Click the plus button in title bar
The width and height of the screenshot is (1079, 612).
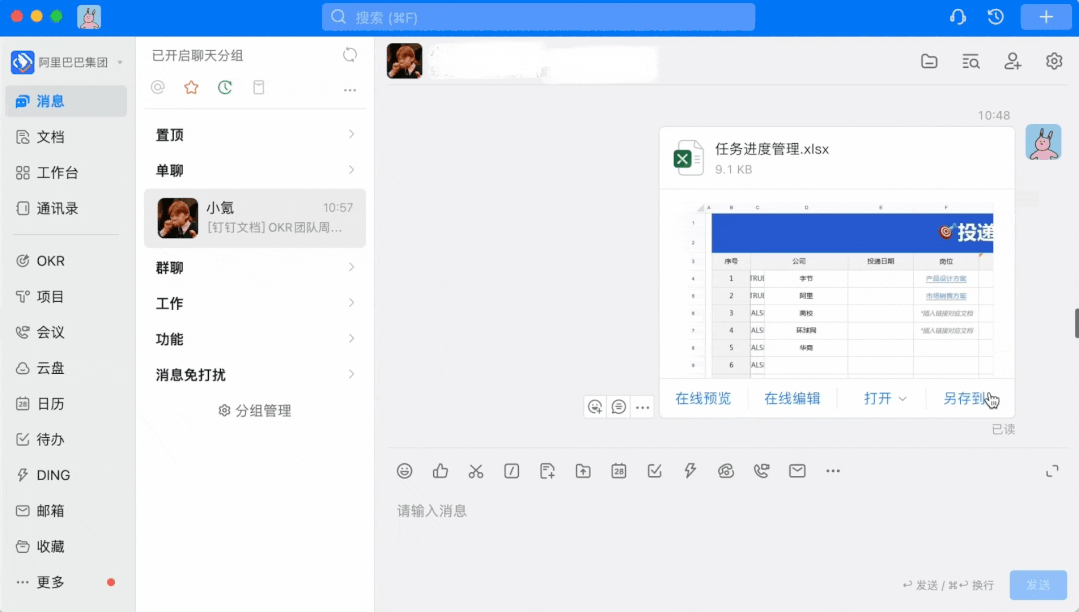tap(1046, 17)
